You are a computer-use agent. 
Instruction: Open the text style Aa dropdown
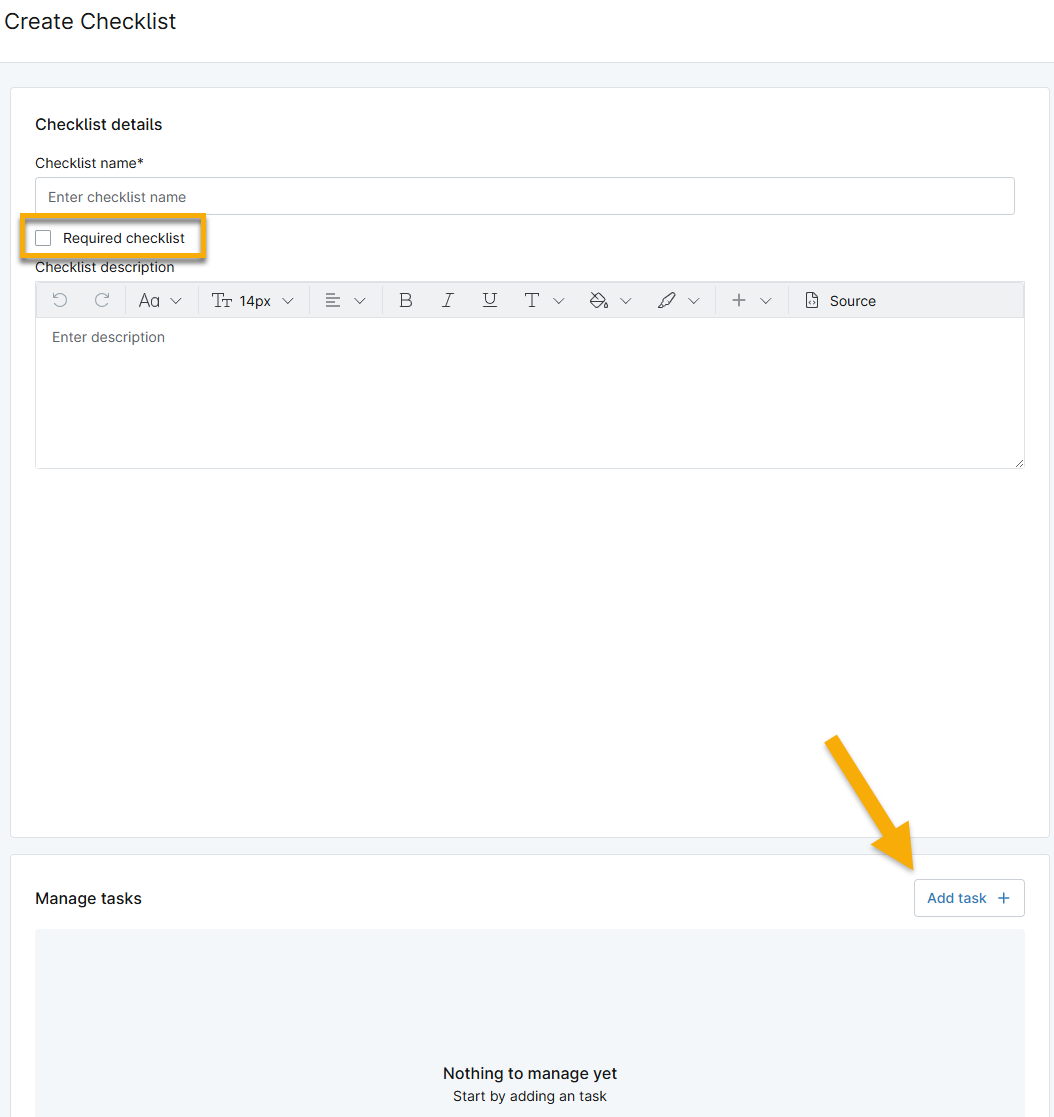160,300
